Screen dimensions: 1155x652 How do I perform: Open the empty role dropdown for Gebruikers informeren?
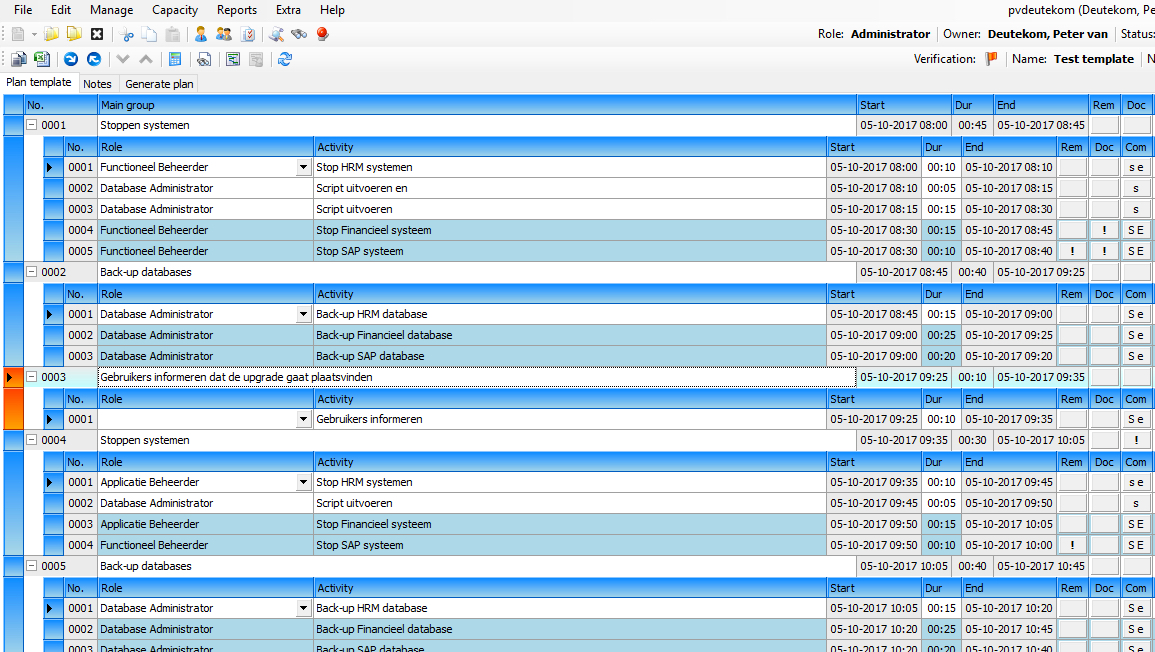(x=303, y=419)
